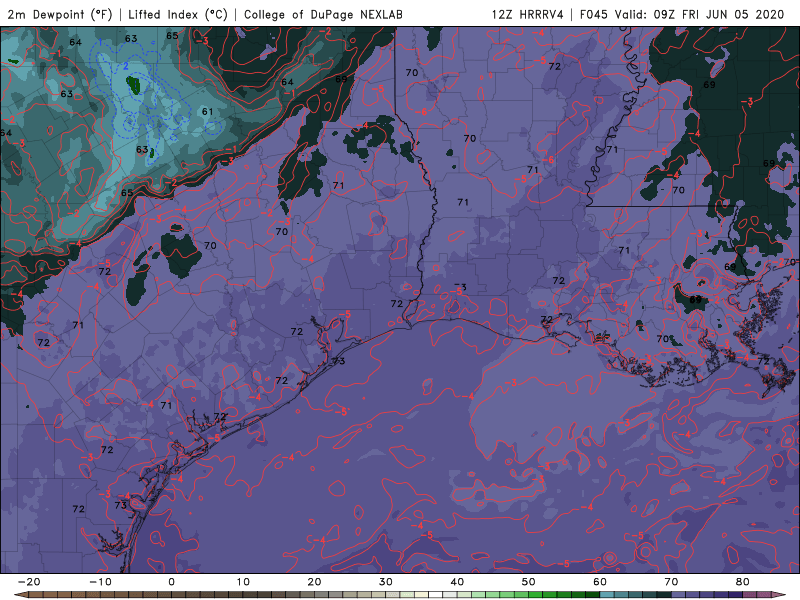The image size is (800, 600).
Task: Click the right arrow end of the color bar
Action: pos(780,595)
